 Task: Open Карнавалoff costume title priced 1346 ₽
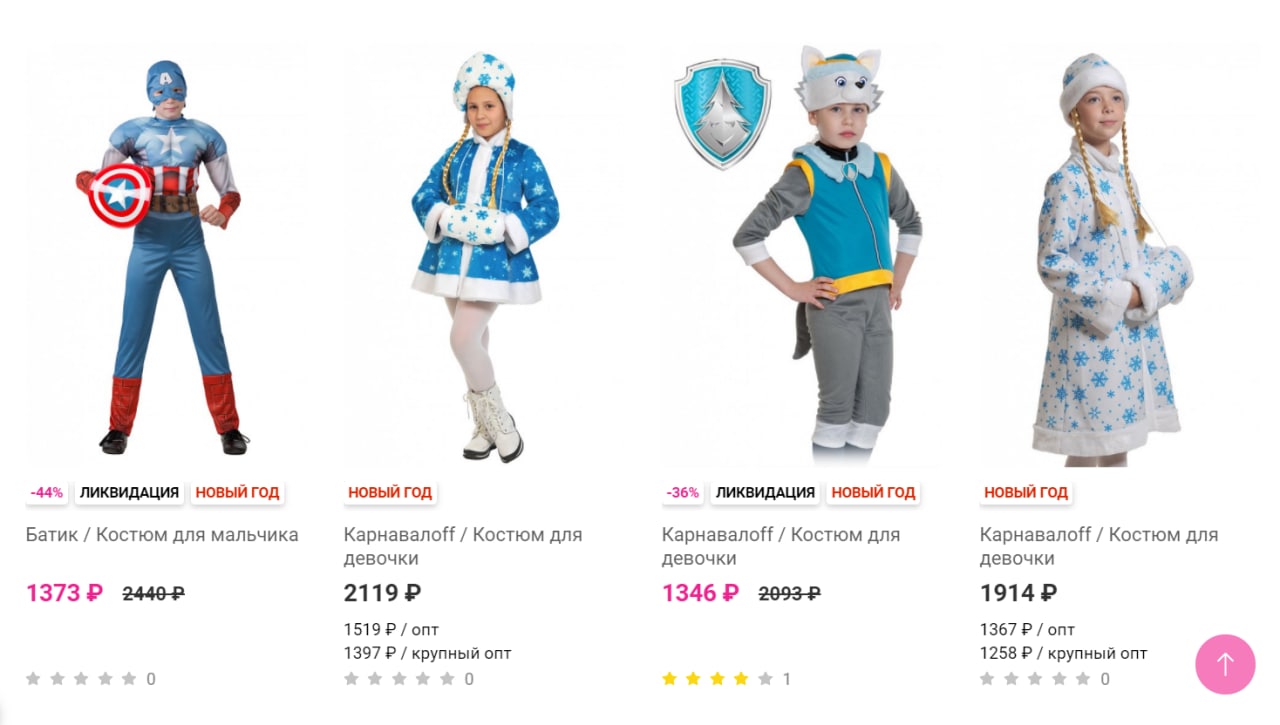(x=781, y=546)
